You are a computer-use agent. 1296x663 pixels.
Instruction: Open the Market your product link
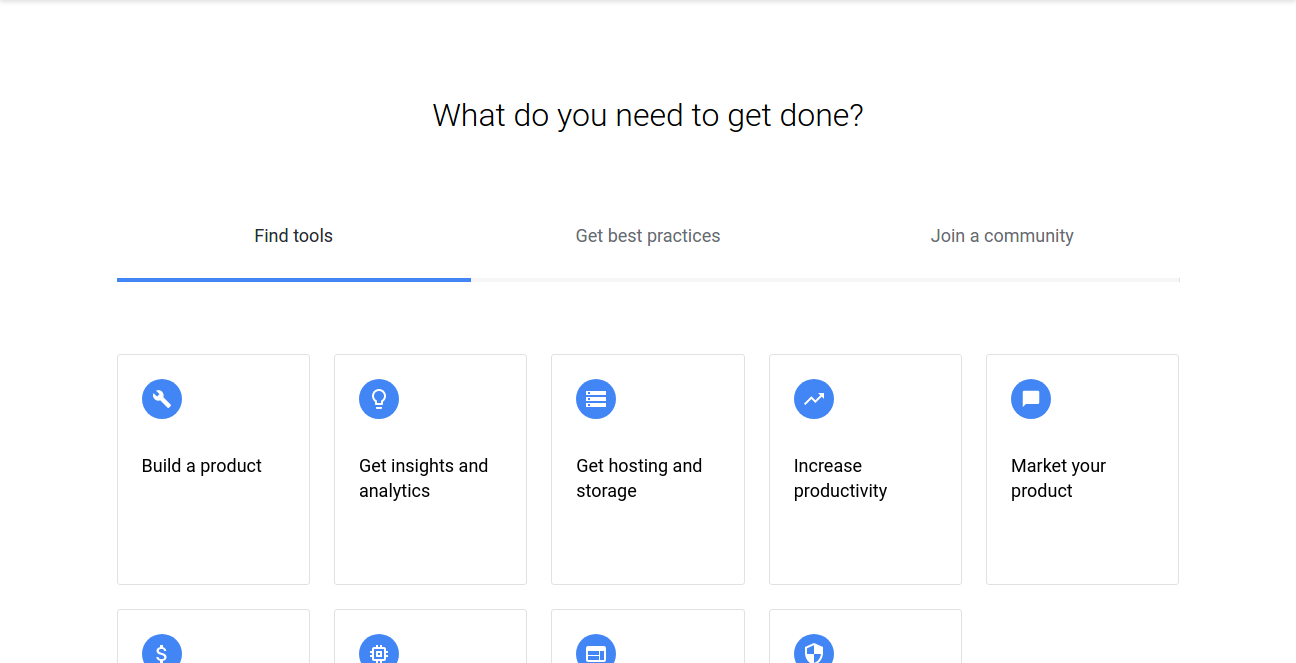coord(1058,478)
